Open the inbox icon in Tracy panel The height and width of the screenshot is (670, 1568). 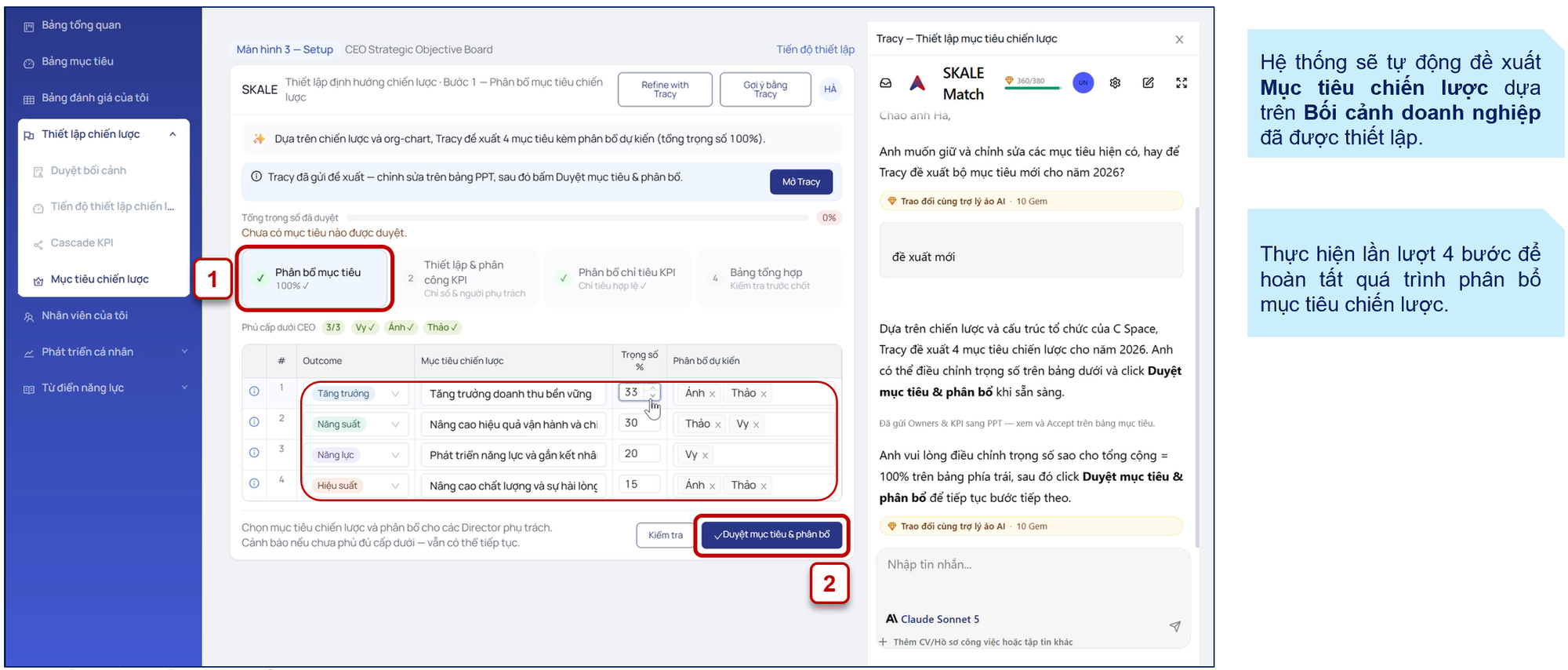886,83
